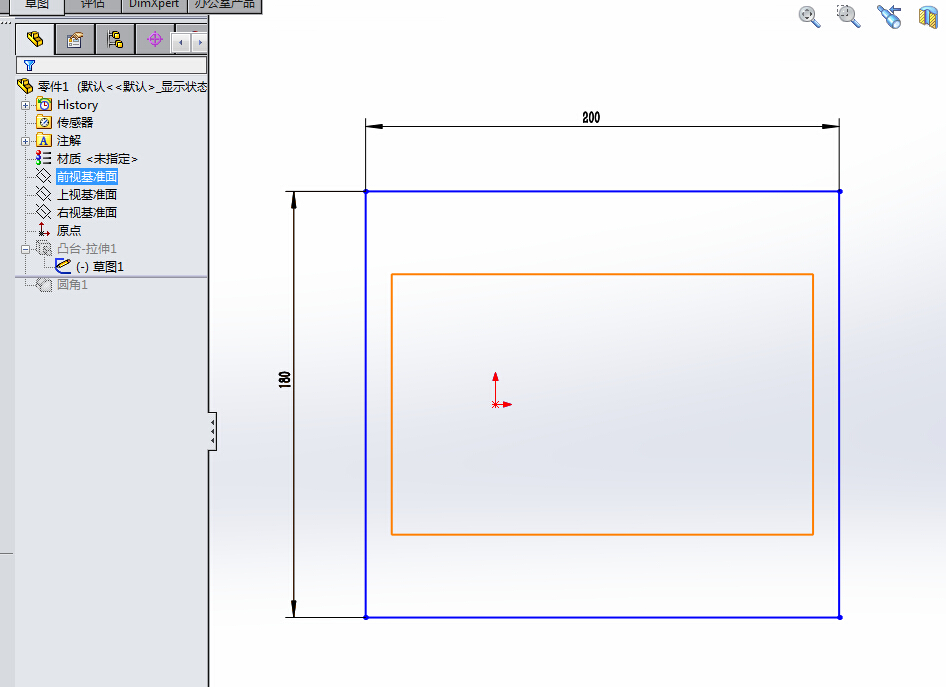Select the blue bottom sketch line

point(603,617)
